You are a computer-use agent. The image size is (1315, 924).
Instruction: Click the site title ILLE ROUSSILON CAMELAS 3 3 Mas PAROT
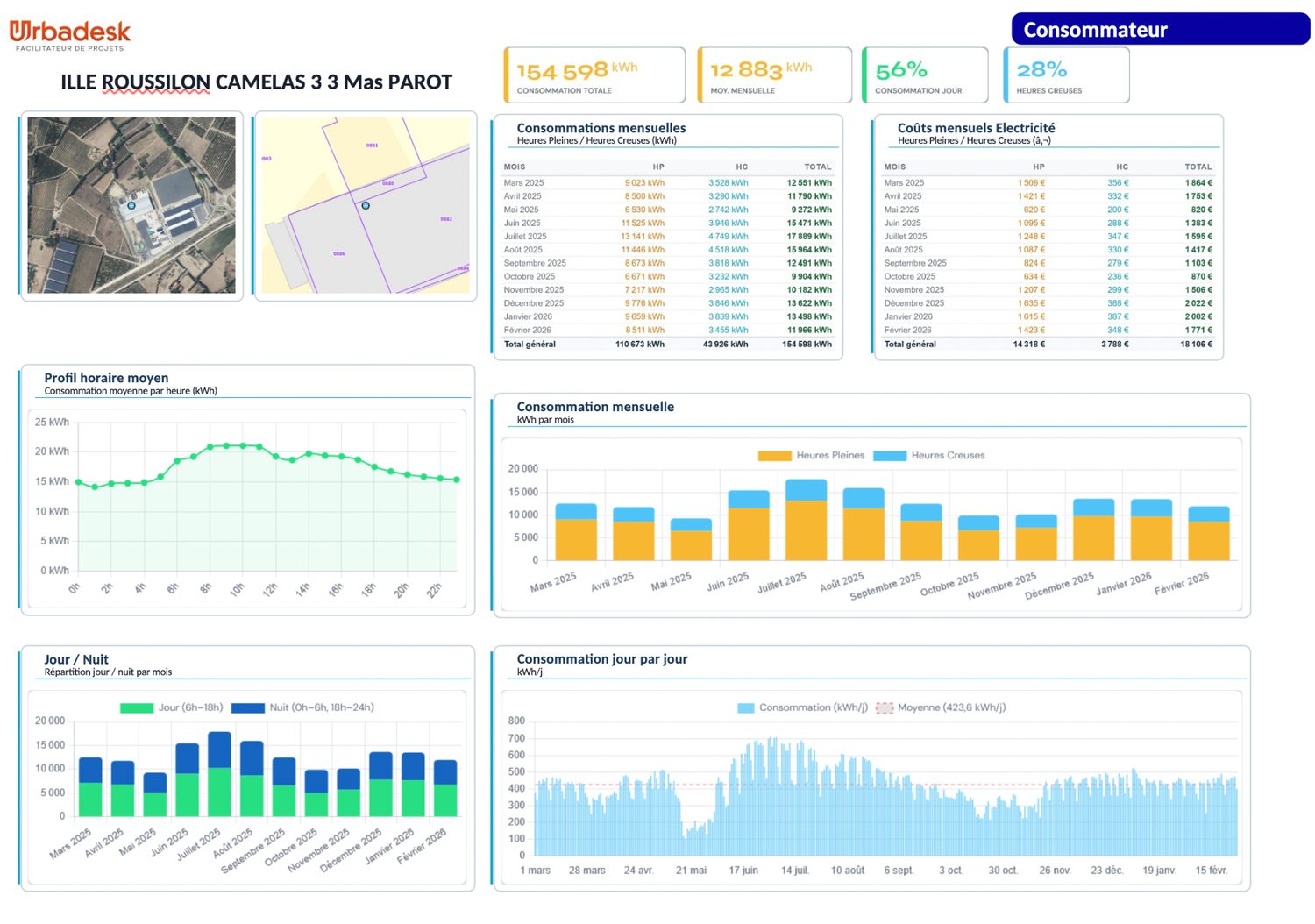(x=256, y=82)
